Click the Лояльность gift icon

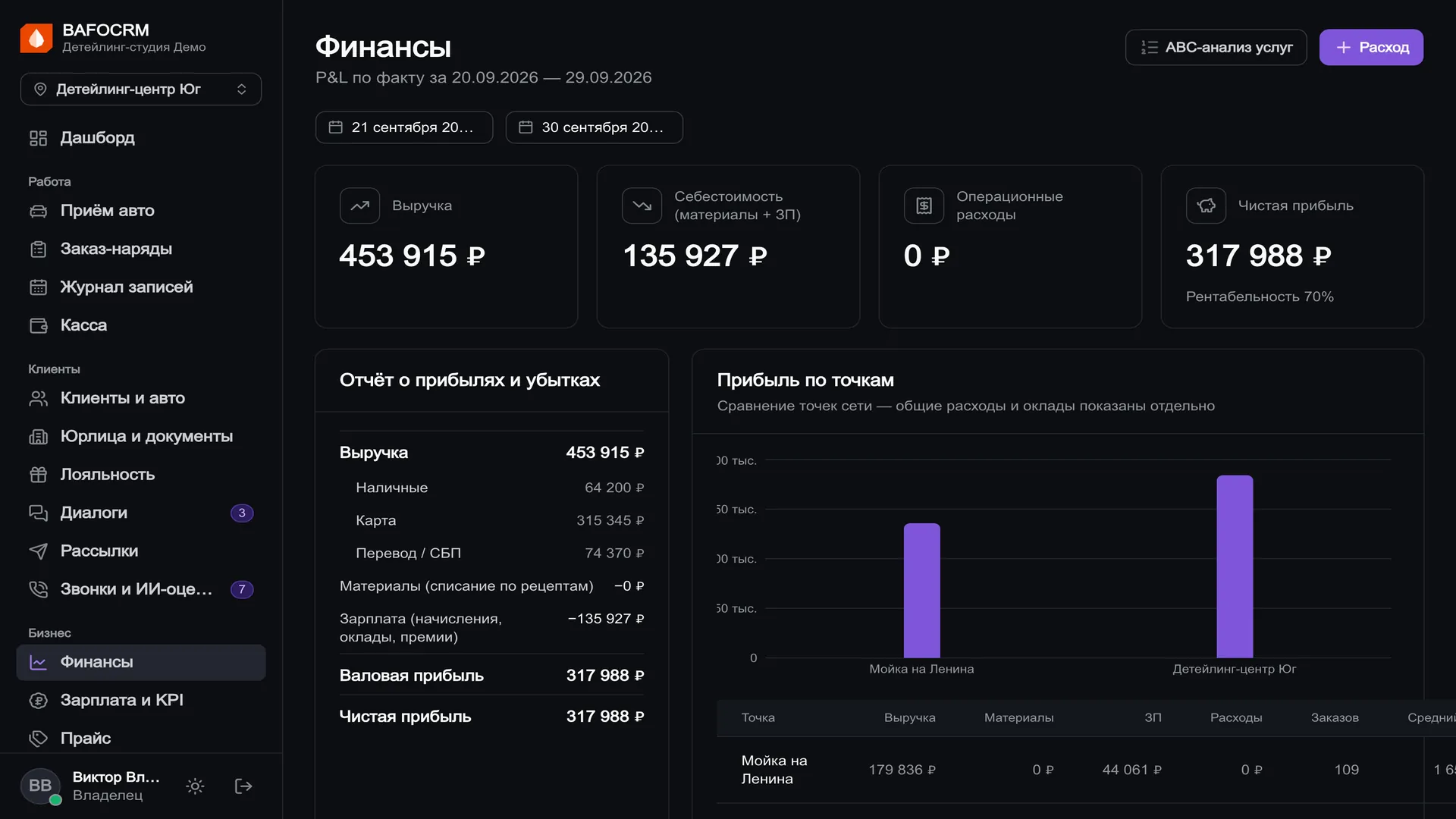(x=39, y=475)
